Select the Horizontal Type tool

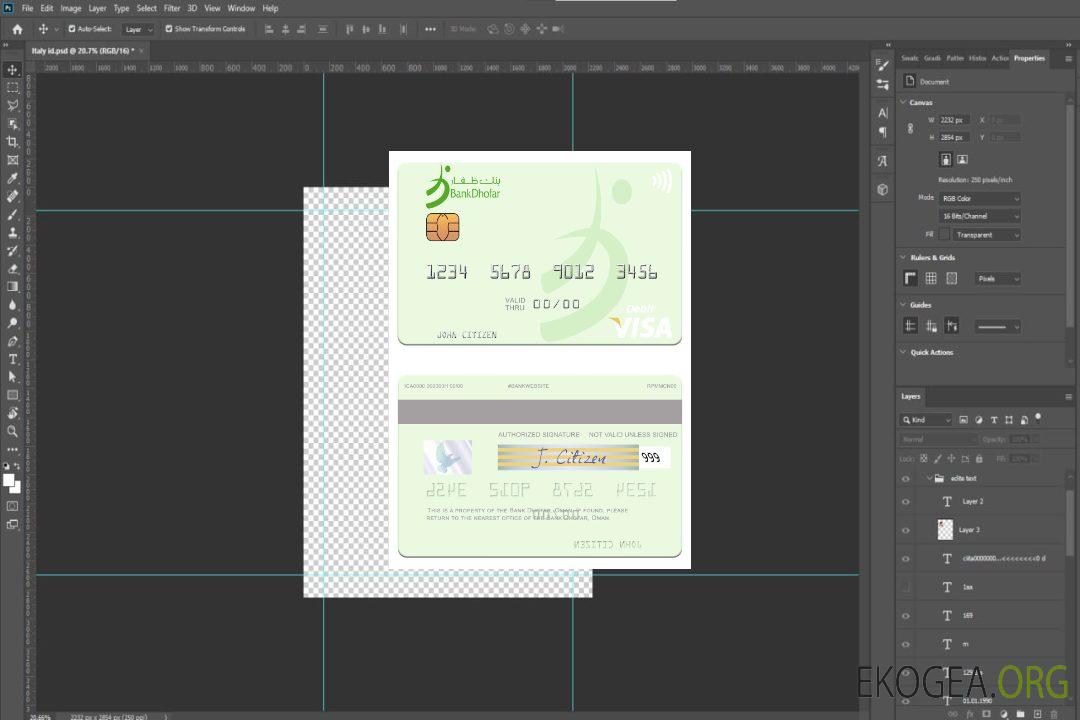click(x=13, y=359)
